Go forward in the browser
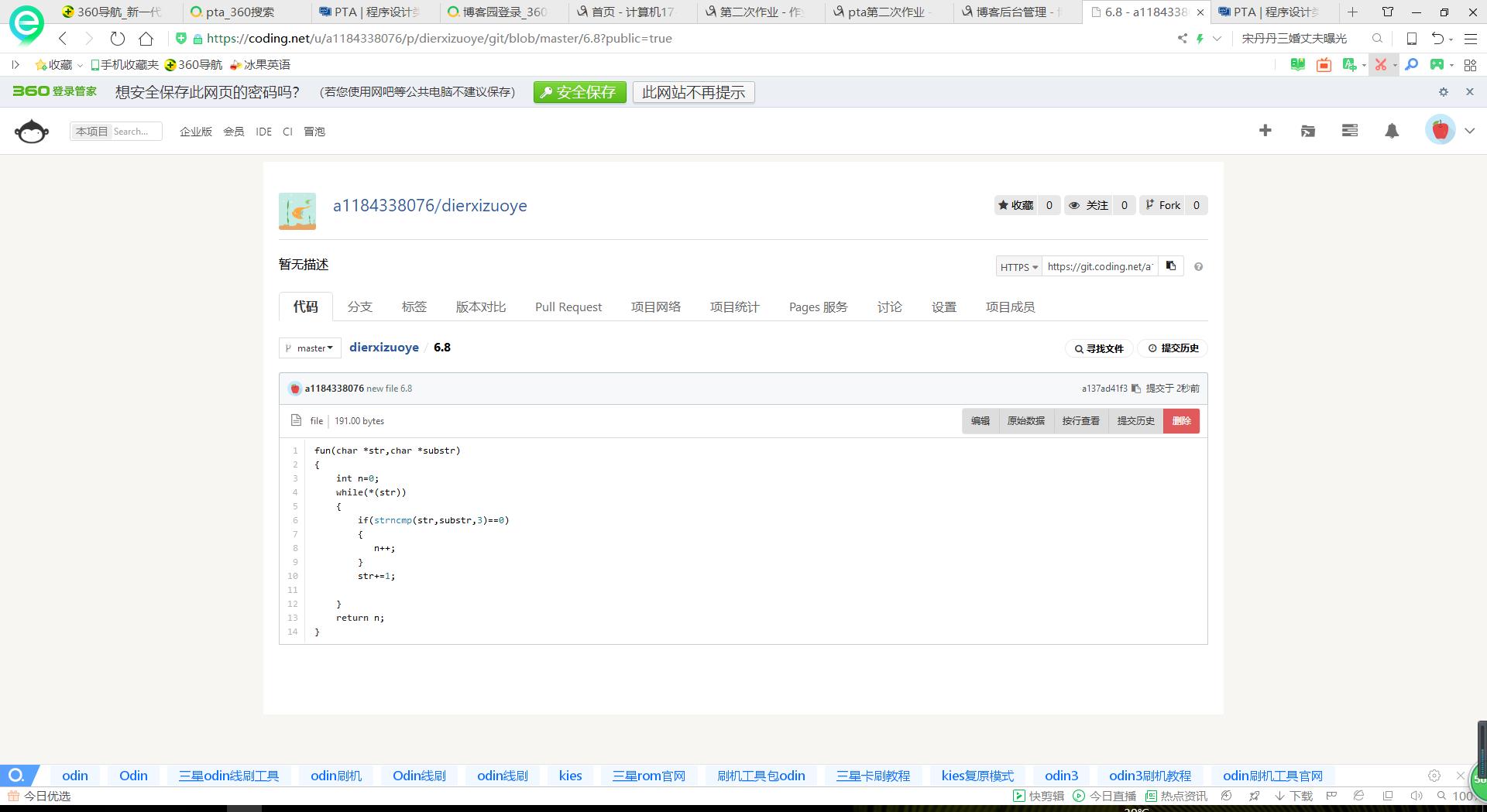This screenshot has height=812, width=1487. point(89,39)
